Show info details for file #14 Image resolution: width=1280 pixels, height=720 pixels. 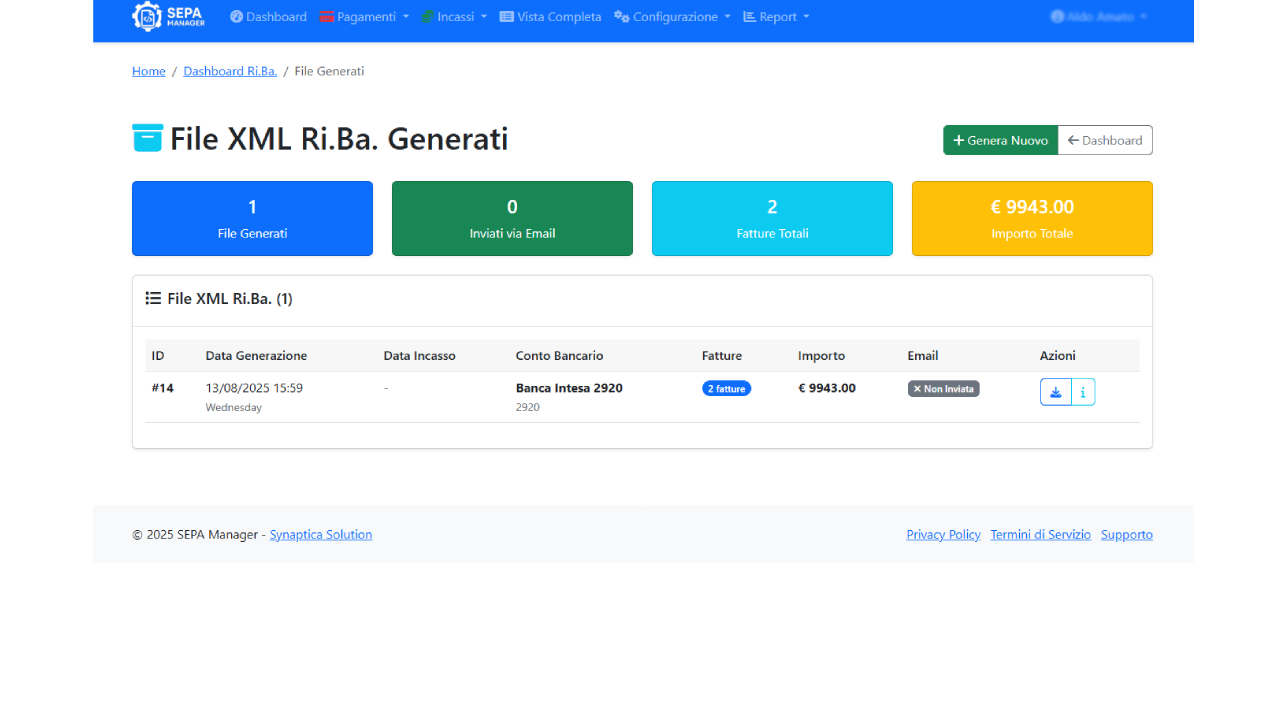(1083, 392)
